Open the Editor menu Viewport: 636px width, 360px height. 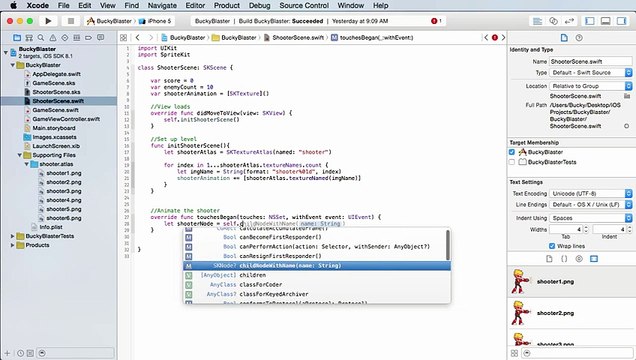(x=195, y=6)
